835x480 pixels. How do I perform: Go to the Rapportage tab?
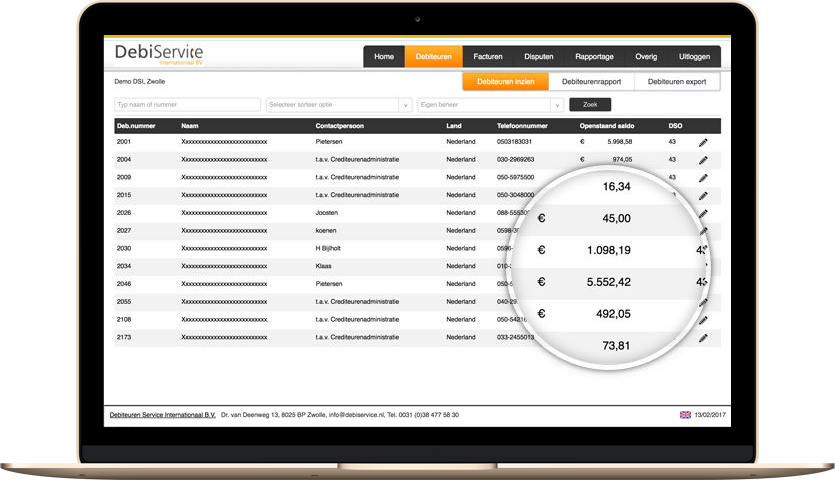coord(595,57)
